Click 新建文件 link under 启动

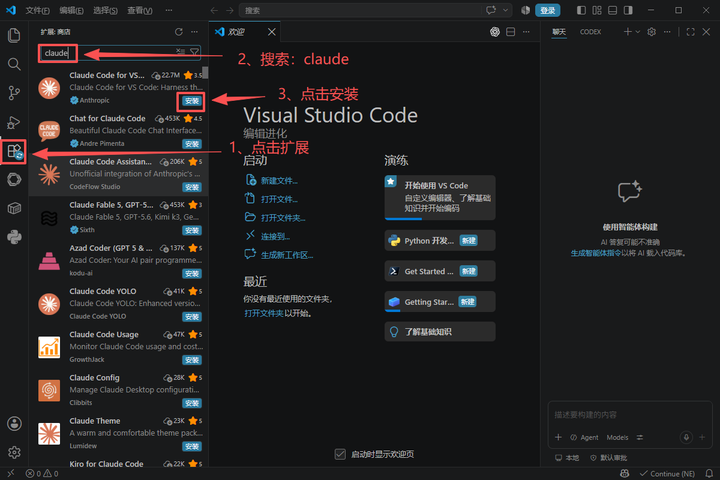(x=279, y=181)
